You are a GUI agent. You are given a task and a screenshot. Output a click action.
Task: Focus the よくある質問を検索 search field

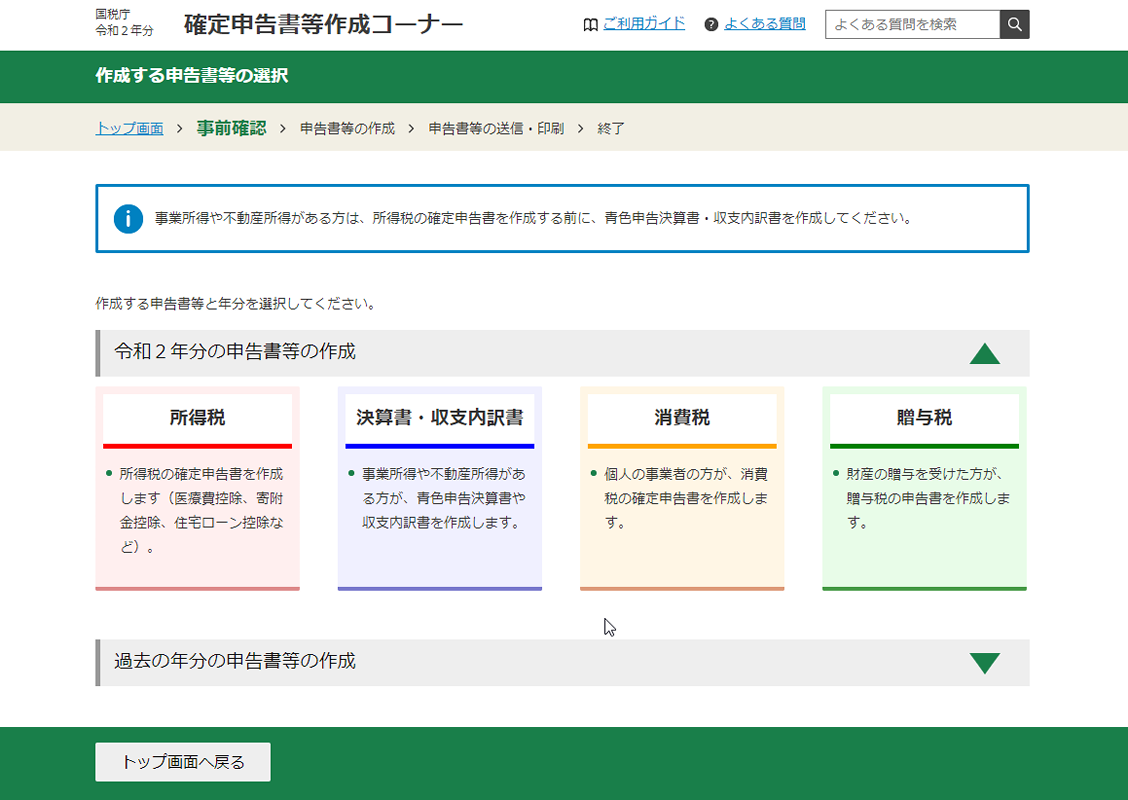tap(911, 25)
